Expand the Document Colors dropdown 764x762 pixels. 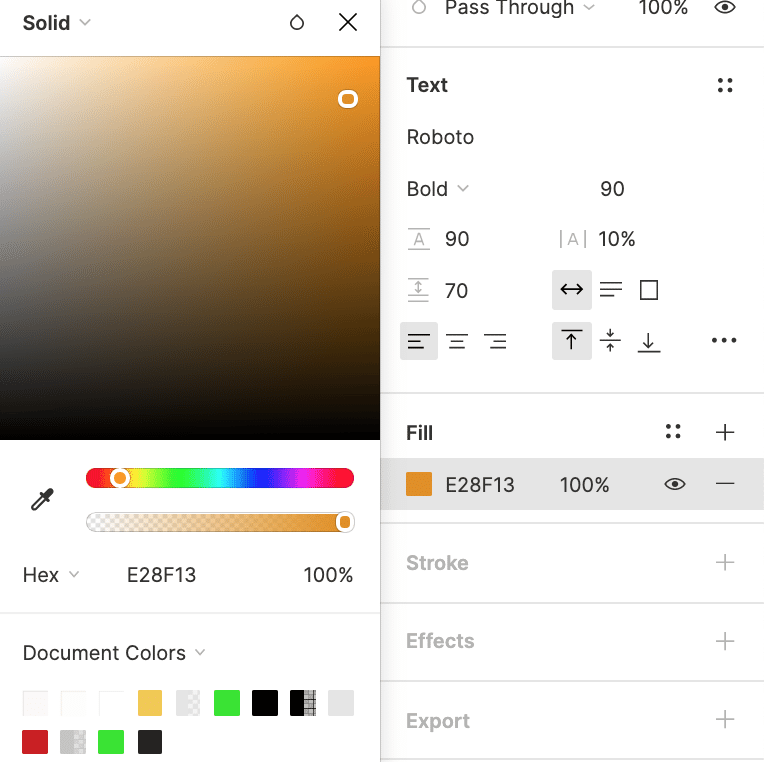(x=114, y=653)
